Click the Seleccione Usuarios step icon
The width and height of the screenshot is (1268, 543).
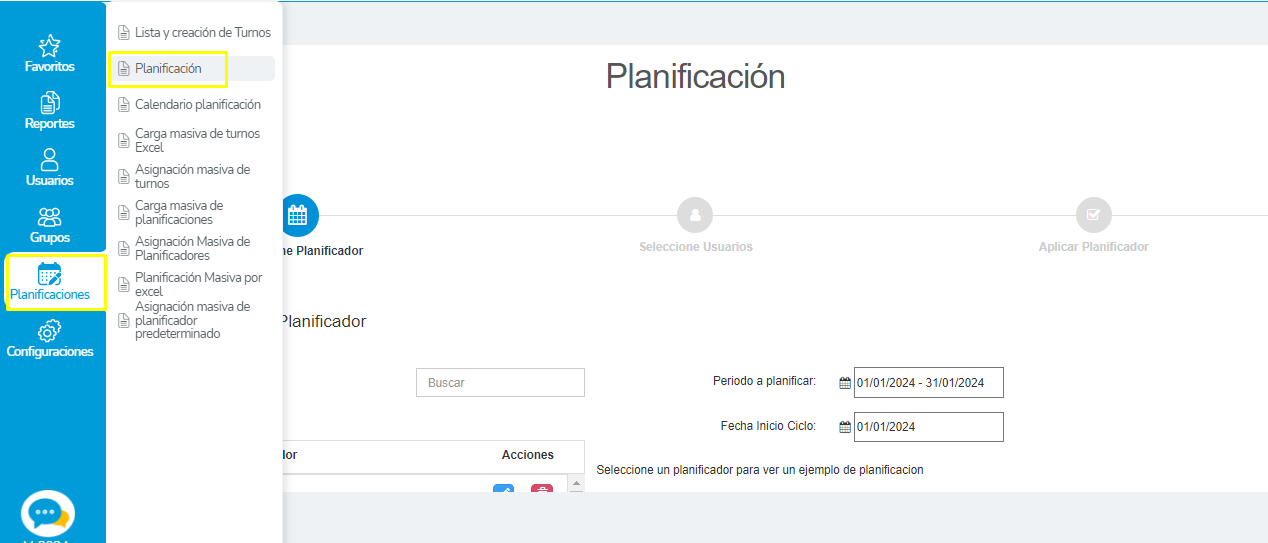click(694, 215)
